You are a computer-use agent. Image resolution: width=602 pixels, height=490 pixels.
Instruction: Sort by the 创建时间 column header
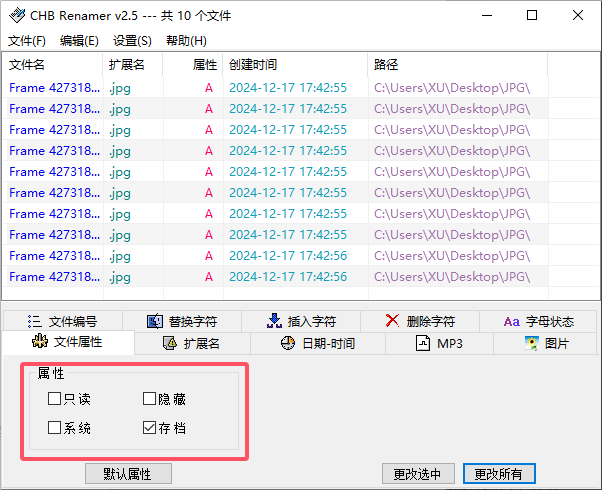tap(295, 65)
